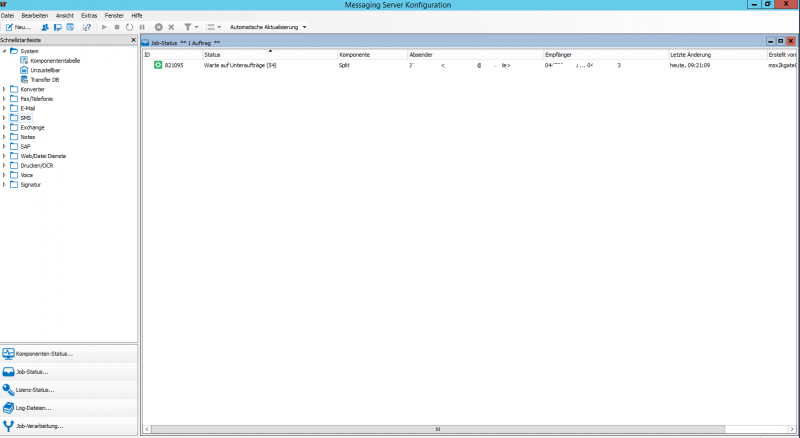Open the Bearbeiten menu
The image size is (800, 438).
tap(34, 16)
